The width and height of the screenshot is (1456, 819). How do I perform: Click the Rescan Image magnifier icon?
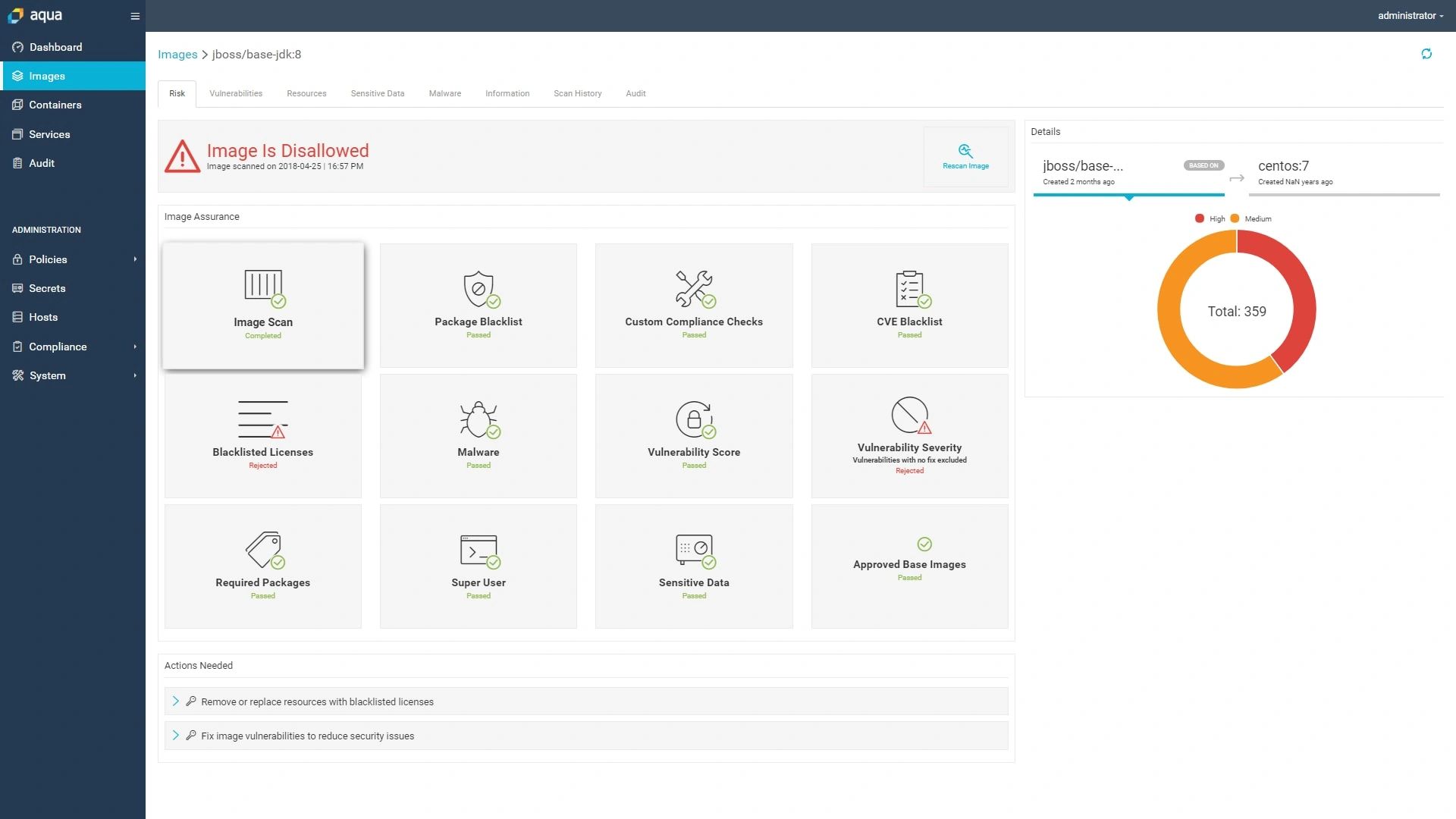(965, 151)
